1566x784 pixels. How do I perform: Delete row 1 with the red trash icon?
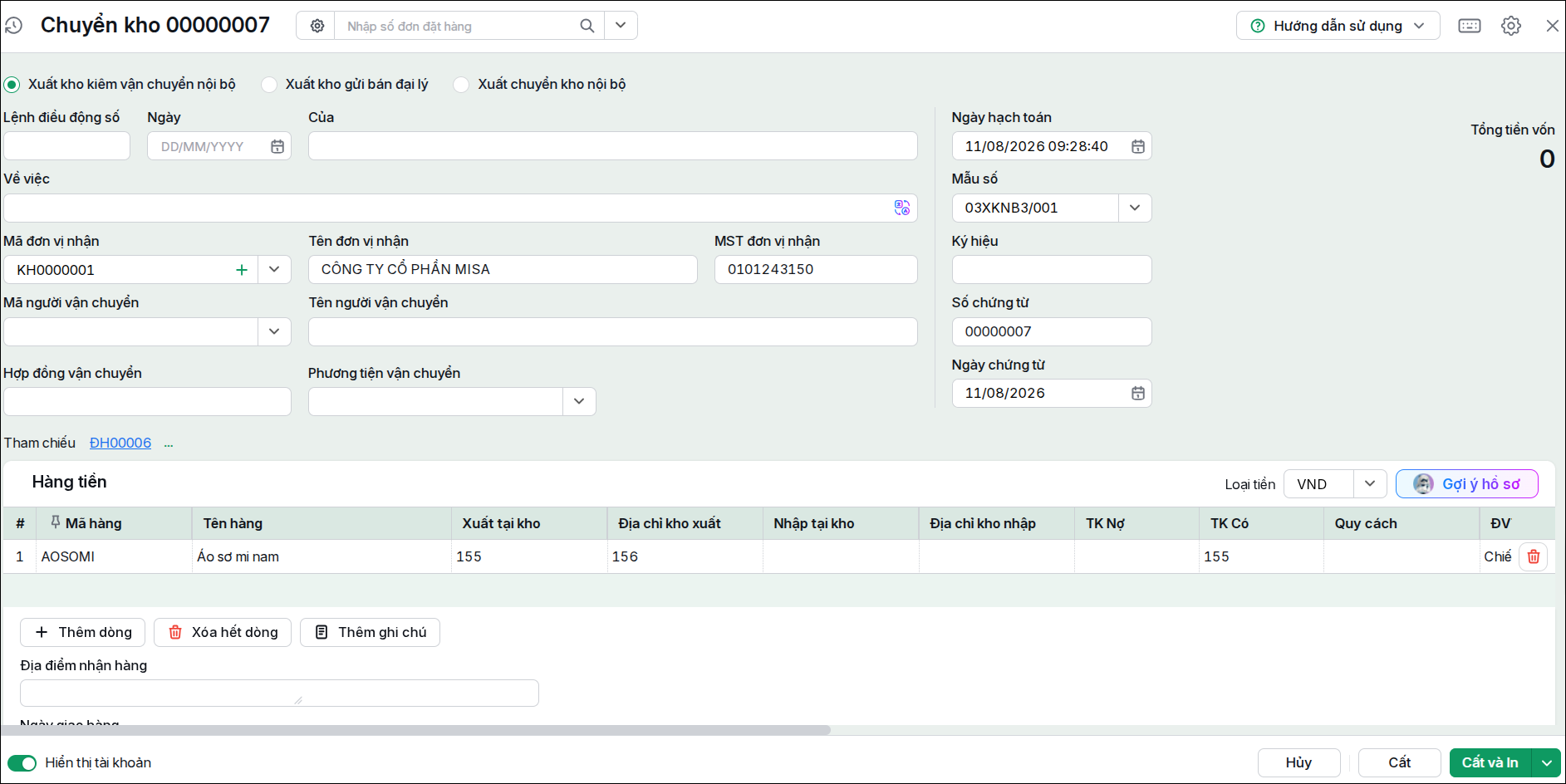(x=1534, y=556)
